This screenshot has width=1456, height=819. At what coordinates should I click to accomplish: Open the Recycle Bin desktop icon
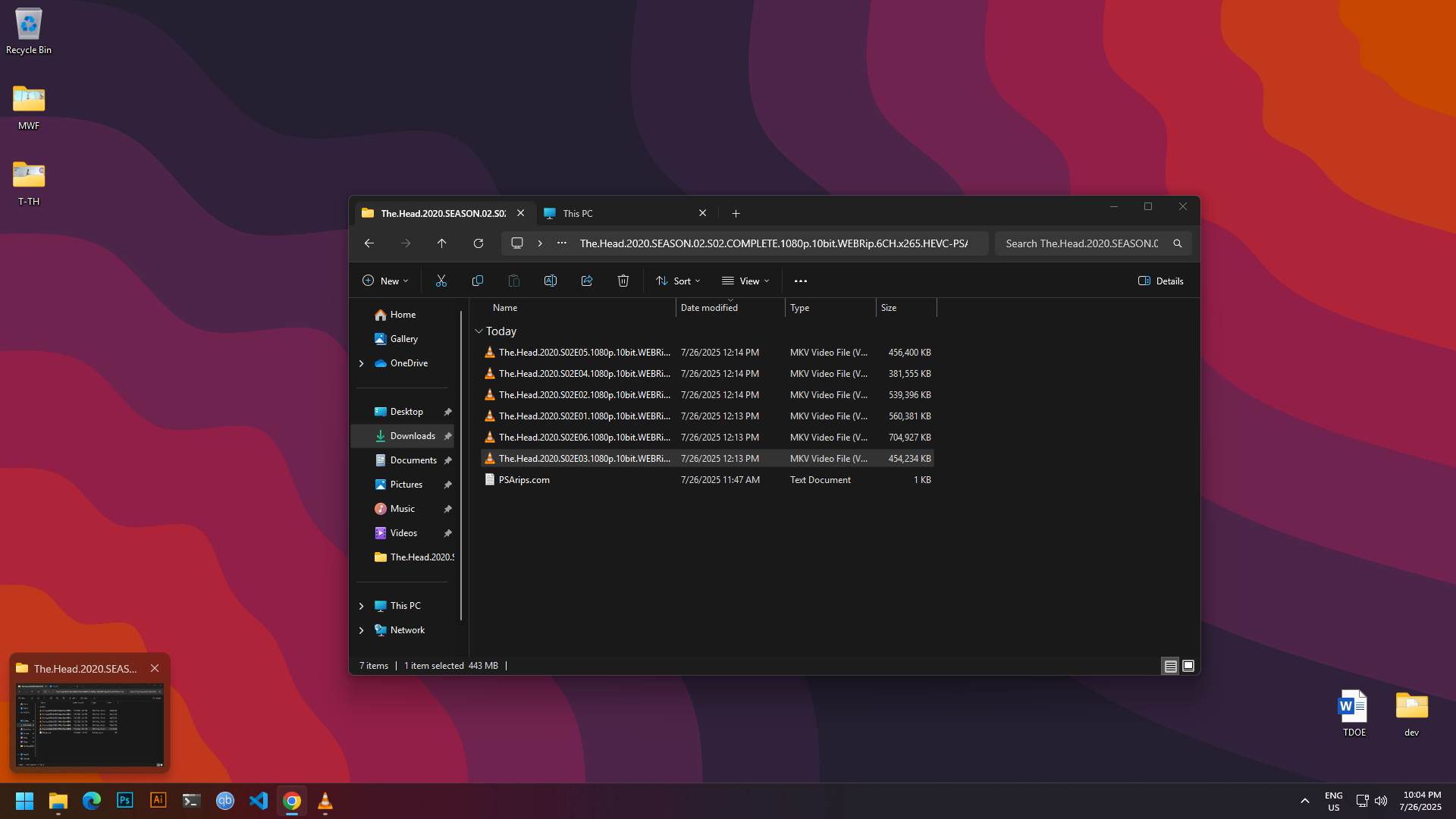tap(29, 32)
